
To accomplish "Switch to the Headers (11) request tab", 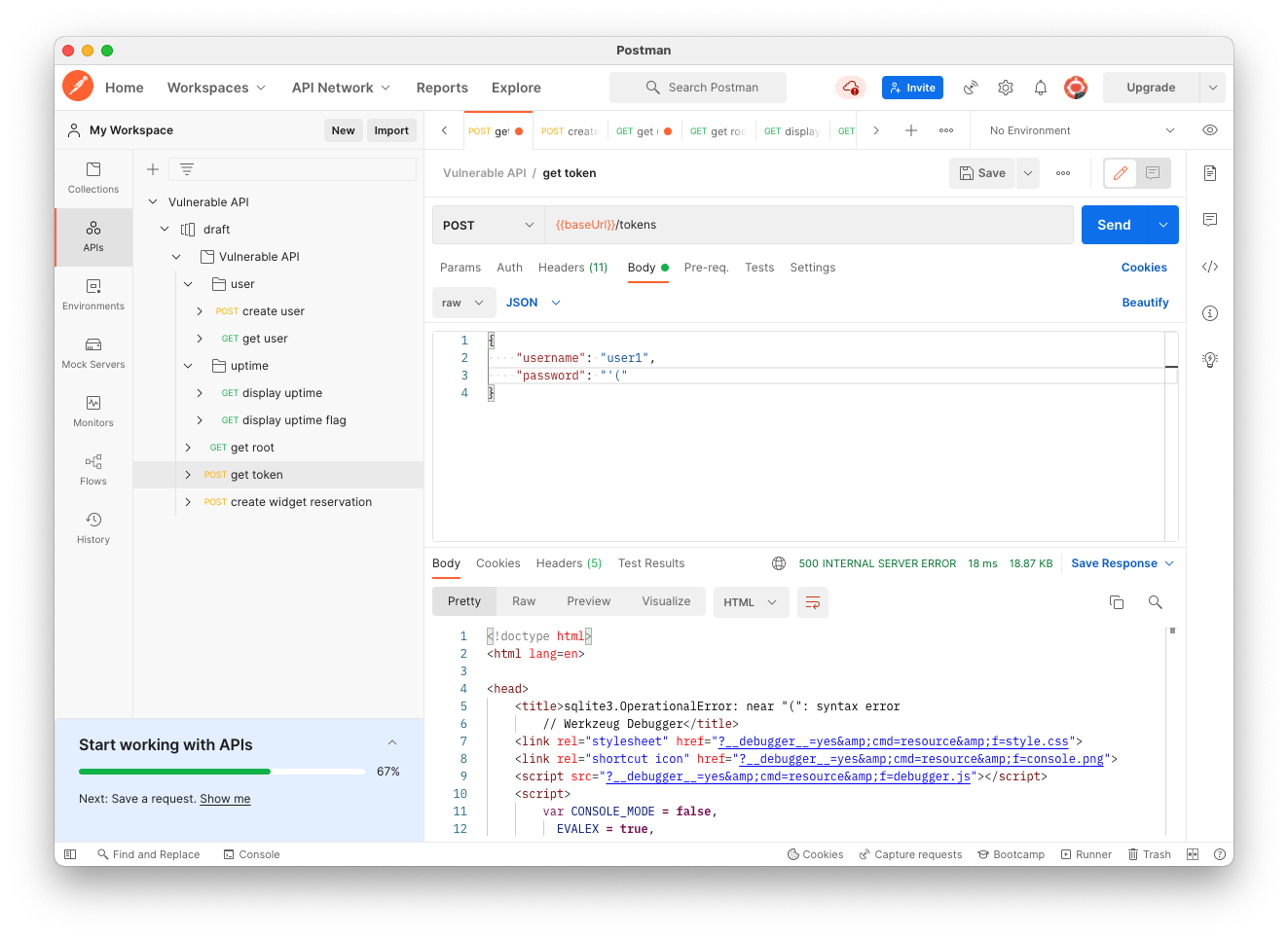I will (x=572, y=268).
